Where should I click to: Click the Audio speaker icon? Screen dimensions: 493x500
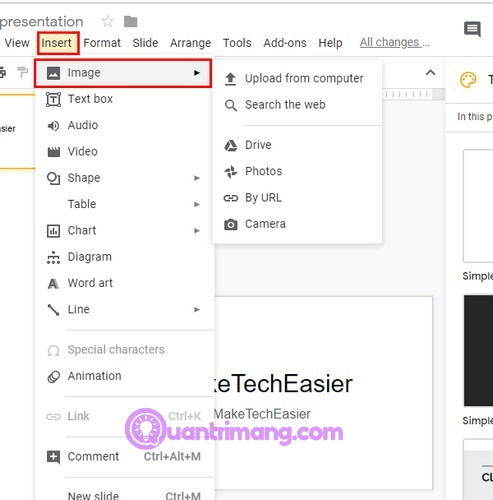(x=53, y=126)
